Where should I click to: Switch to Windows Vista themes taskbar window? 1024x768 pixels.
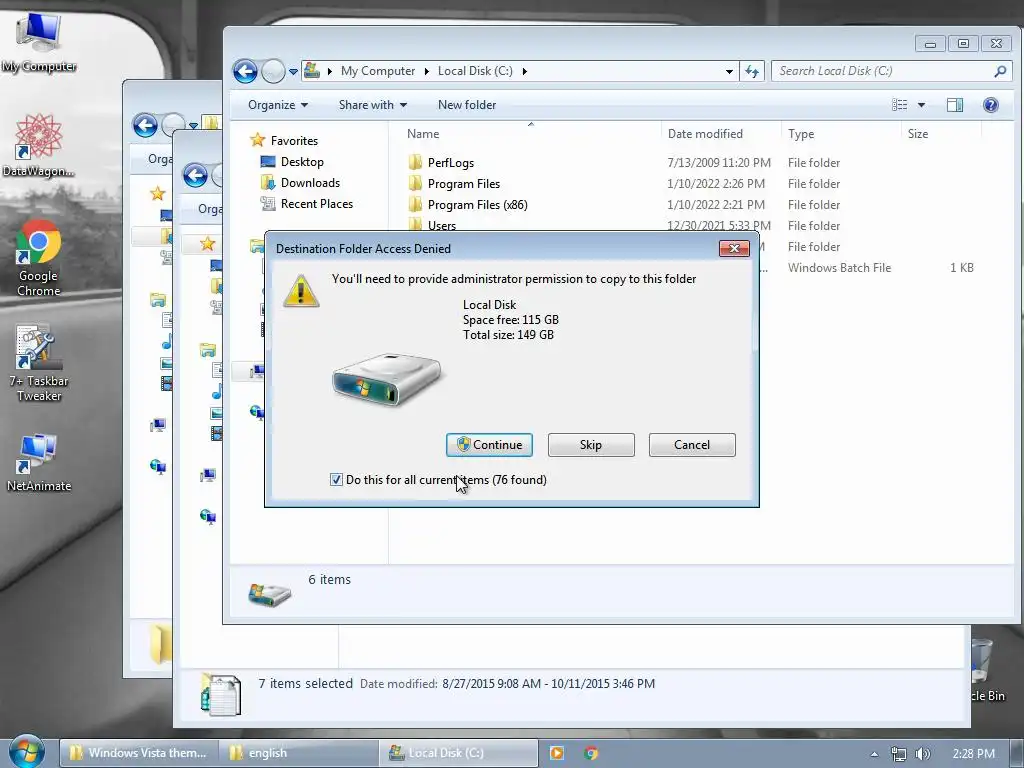(138, 753)
